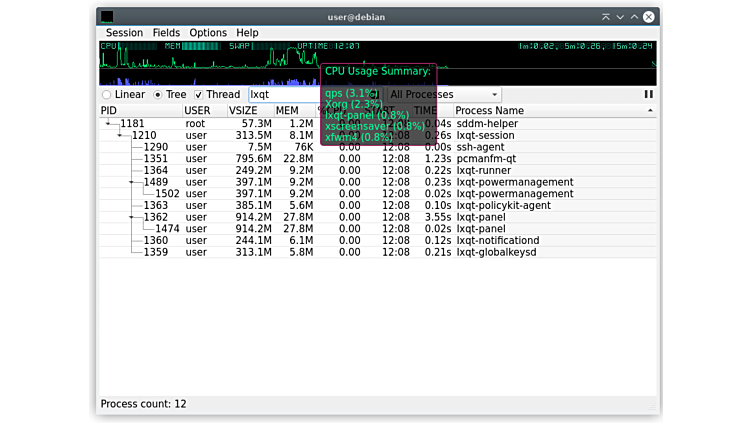752x423 pixels.
Task: Collapse the tree node for PID 1181
Action: coord(108,124)
